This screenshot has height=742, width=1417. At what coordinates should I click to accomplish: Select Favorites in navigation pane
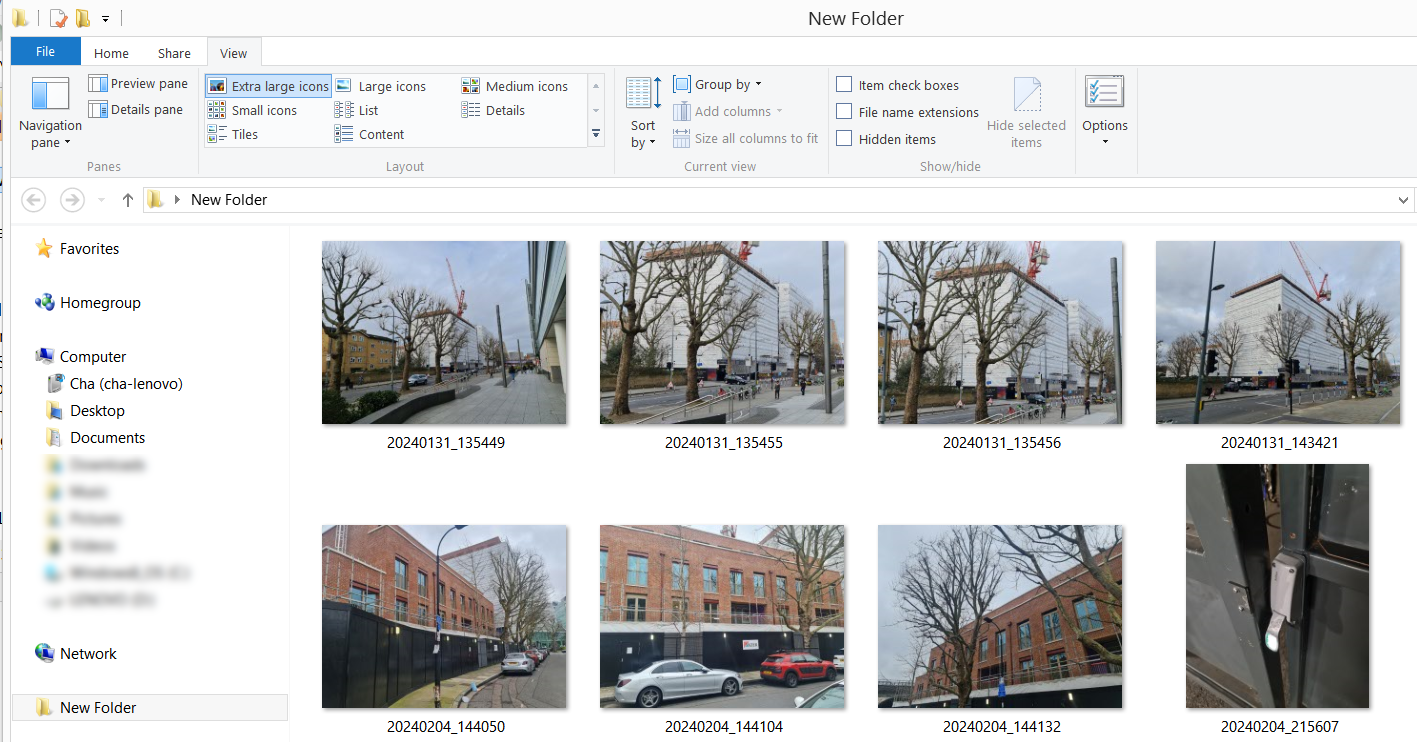pos(78,249)
